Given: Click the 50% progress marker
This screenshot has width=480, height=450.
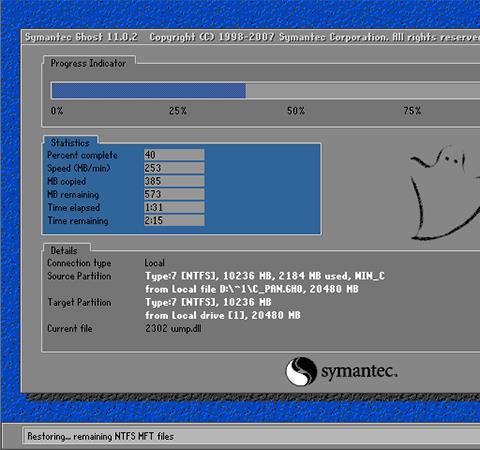Looking at the screenshot, I should click(x=296, y=111).
